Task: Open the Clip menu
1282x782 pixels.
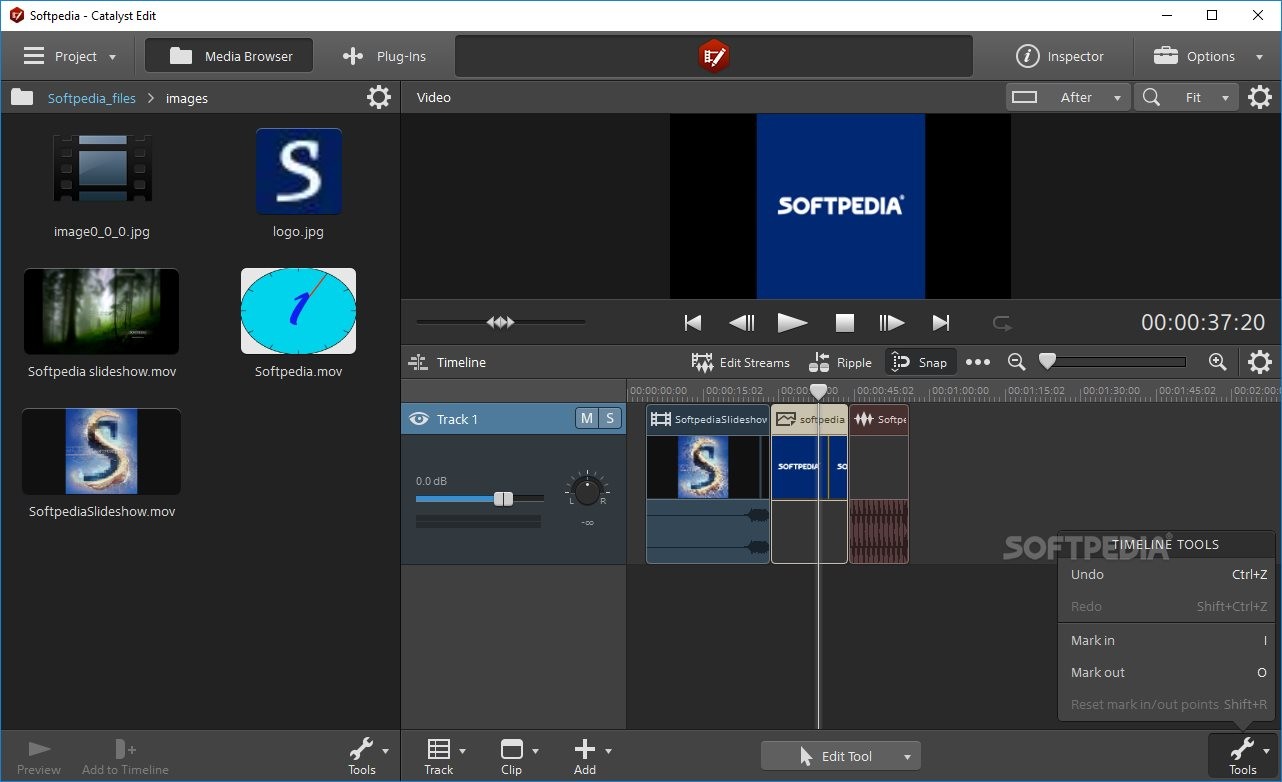Action: point(517,756)
